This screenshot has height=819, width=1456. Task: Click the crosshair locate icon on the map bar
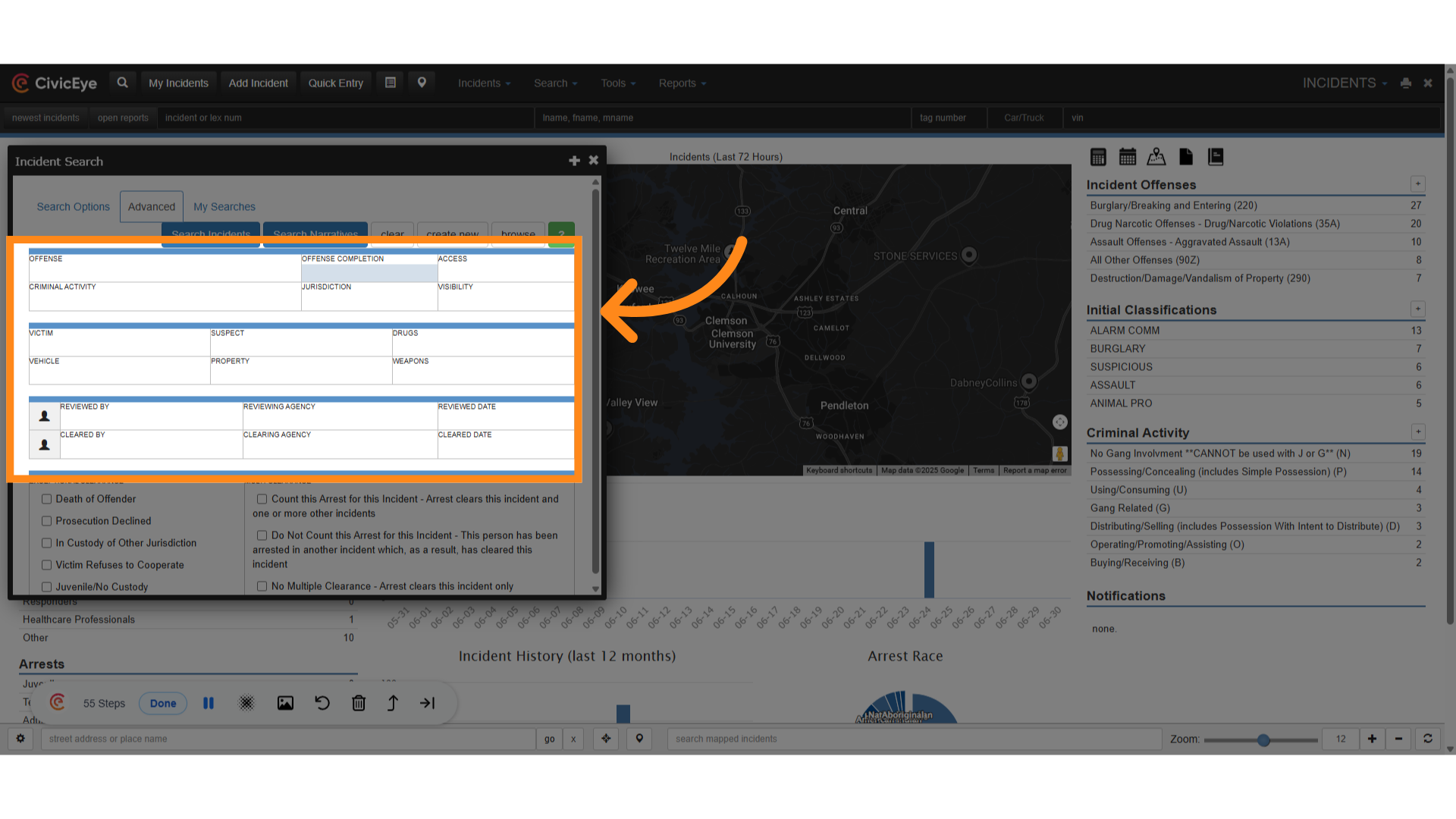click(x=606, y=739)
